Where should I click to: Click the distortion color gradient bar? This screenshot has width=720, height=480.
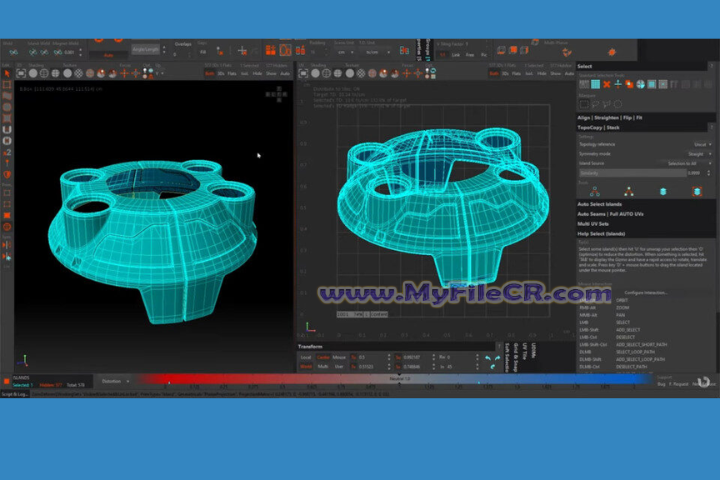coord(395,379)
